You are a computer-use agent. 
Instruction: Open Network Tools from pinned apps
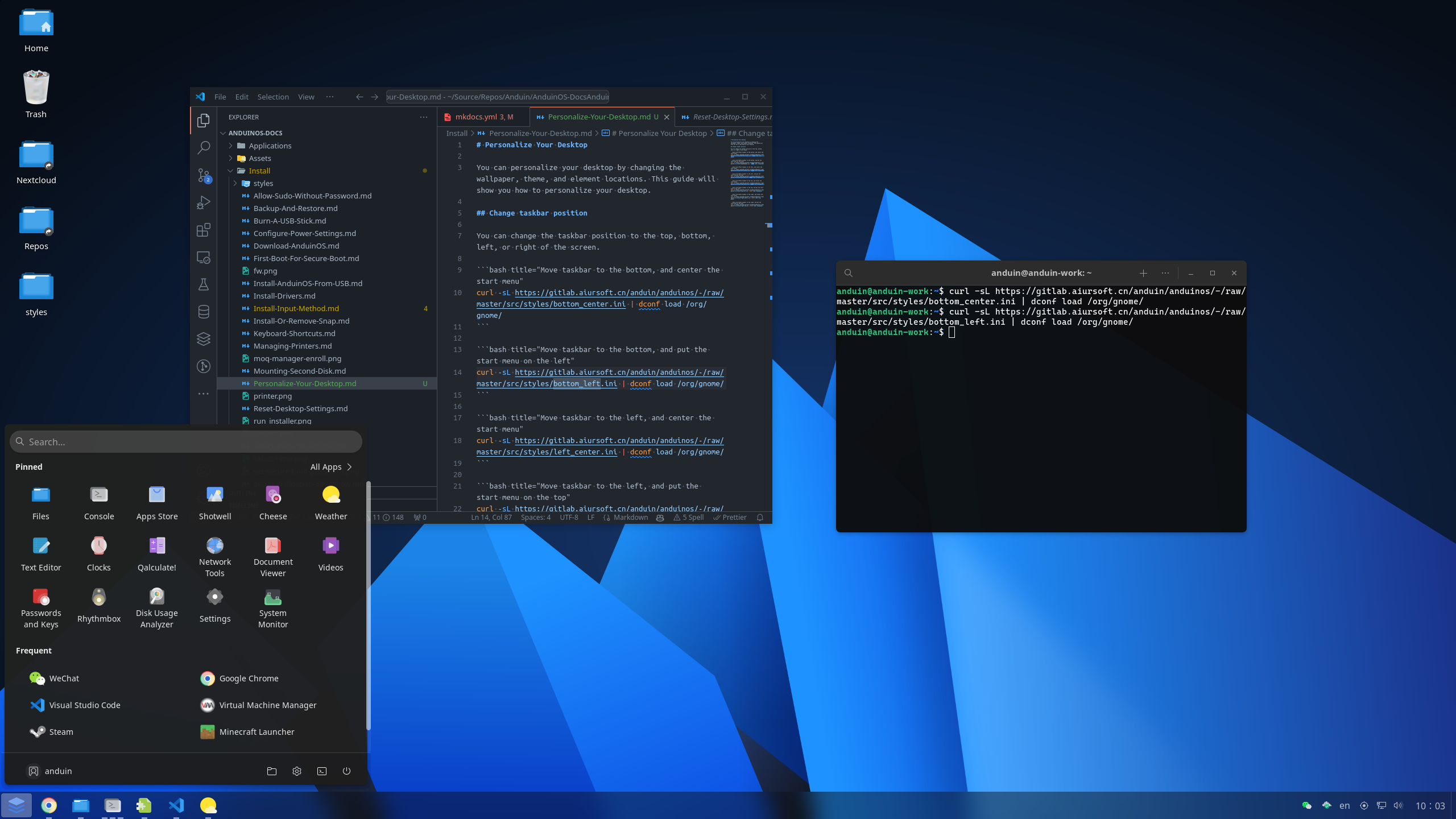coord(215,557)
